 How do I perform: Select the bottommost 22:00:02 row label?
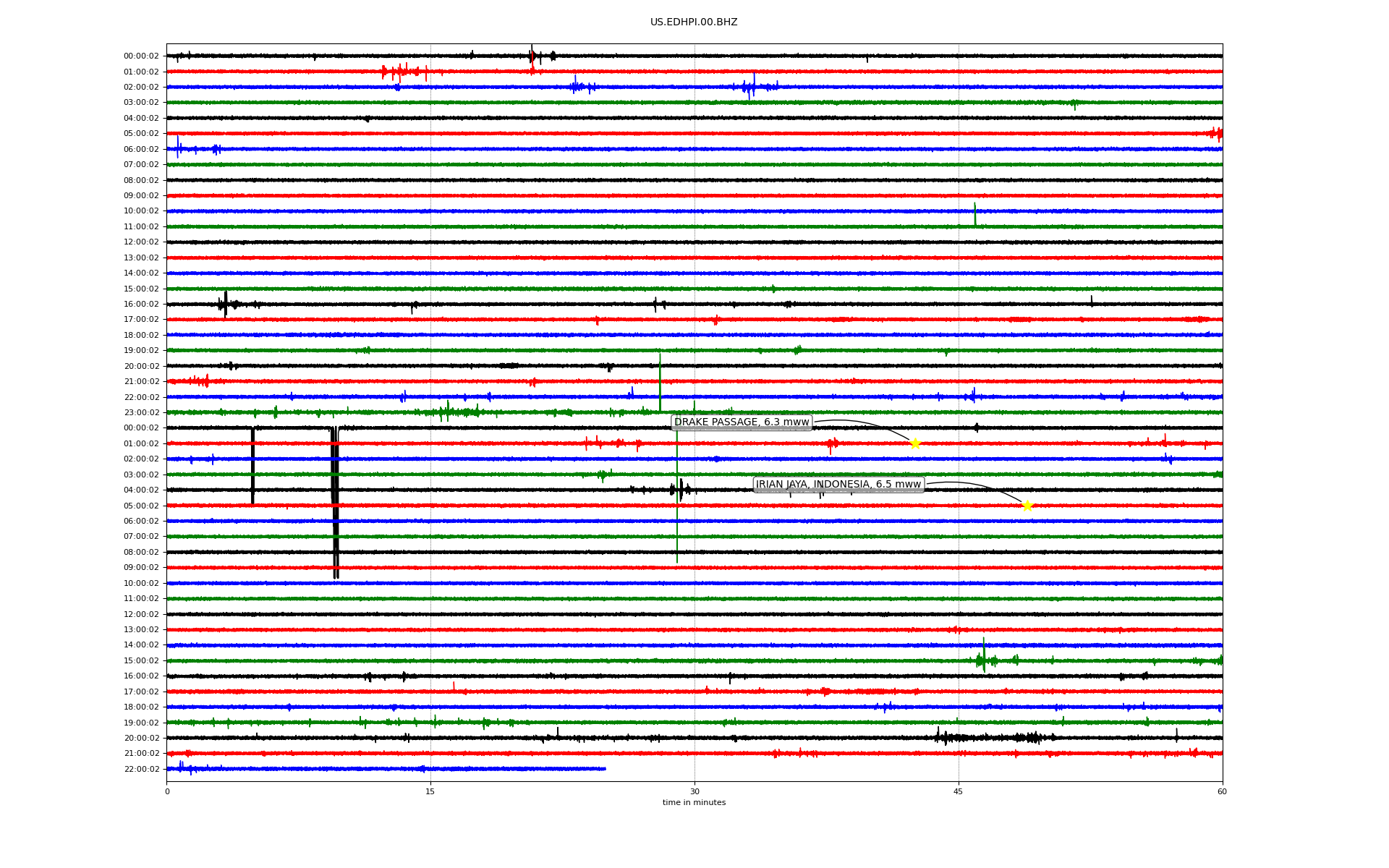click(141, 770)
